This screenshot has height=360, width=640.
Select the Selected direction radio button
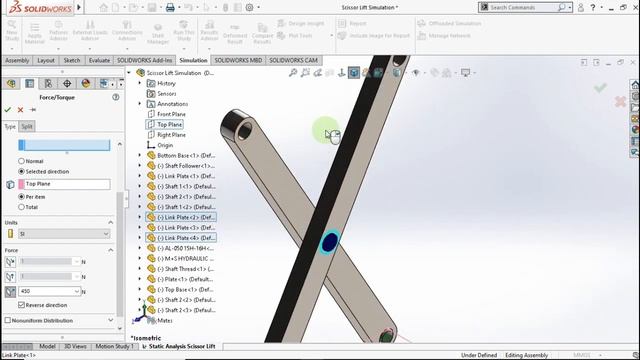[x=21, y=171]
